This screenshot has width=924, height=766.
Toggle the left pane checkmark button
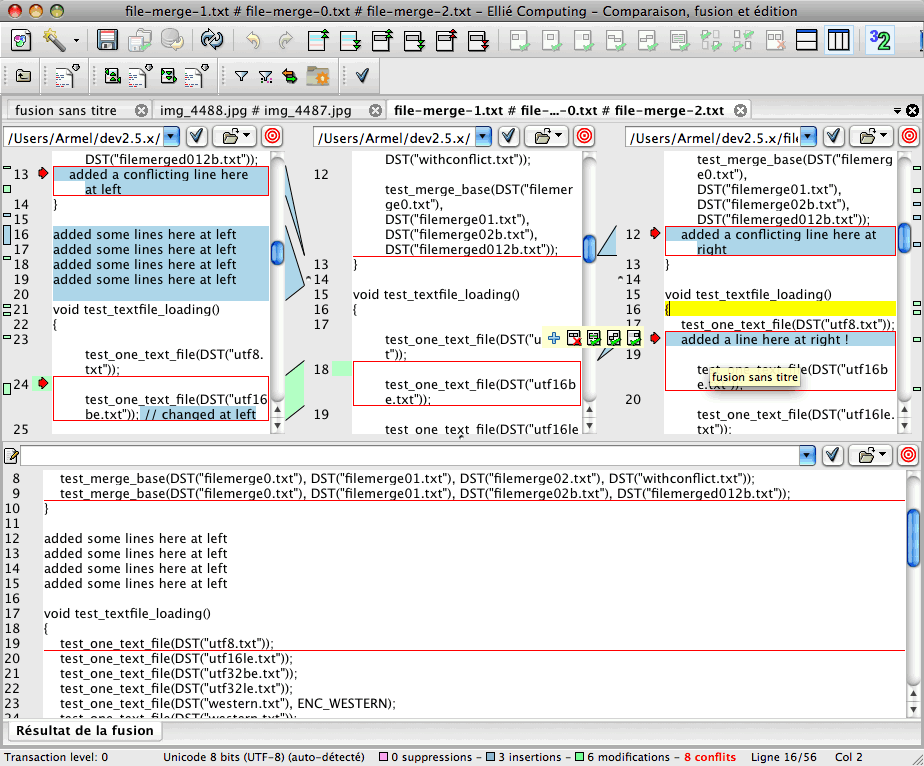tap(197, 137)
